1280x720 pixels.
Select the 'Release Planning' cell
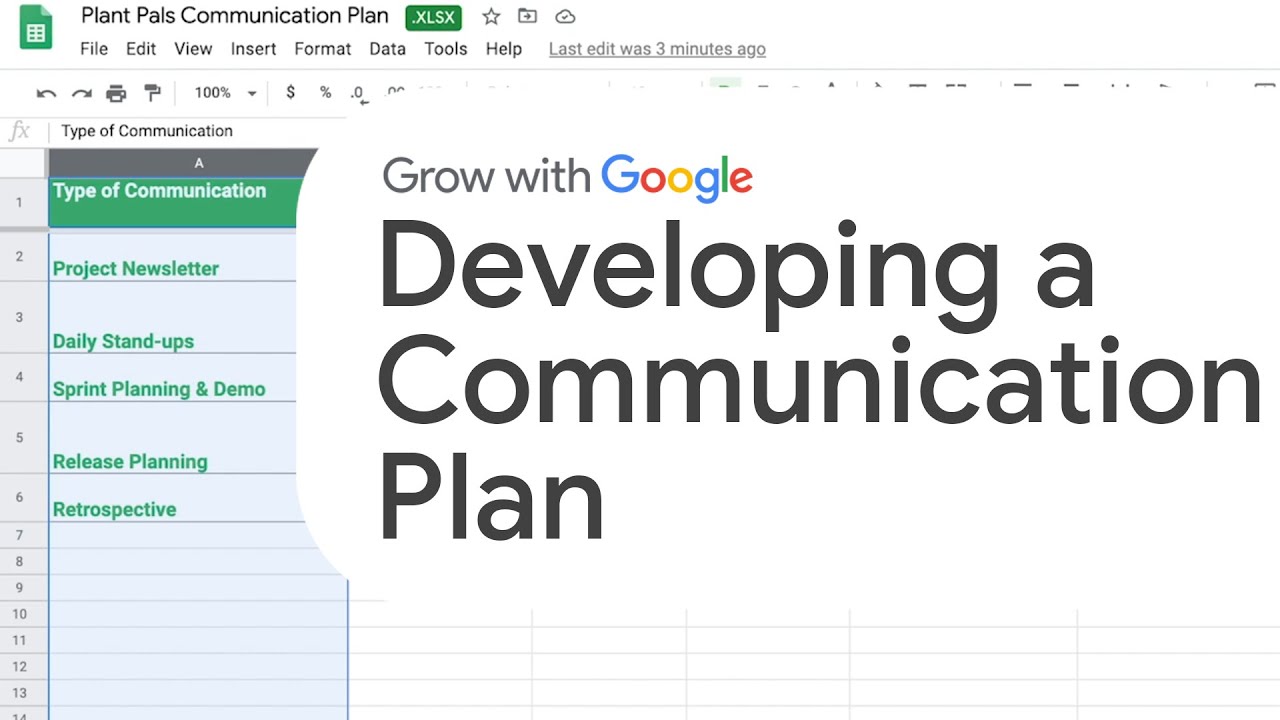172,438
